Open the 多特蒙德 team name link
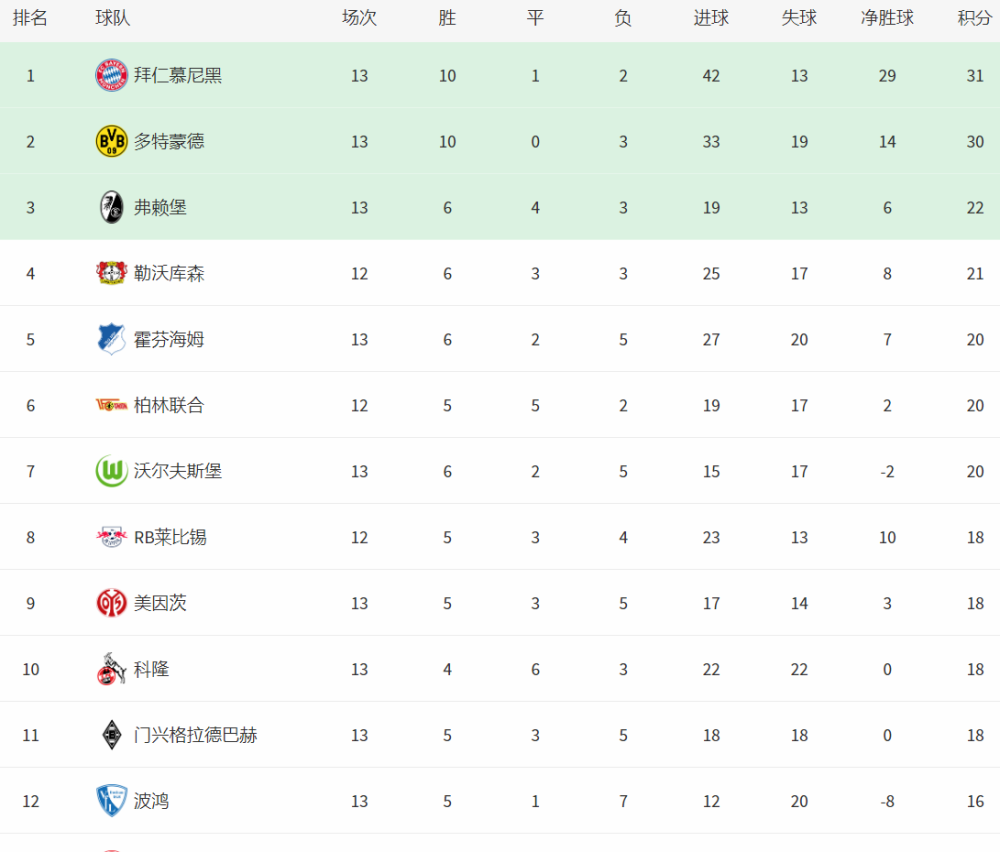 click(x=169, y=141)
